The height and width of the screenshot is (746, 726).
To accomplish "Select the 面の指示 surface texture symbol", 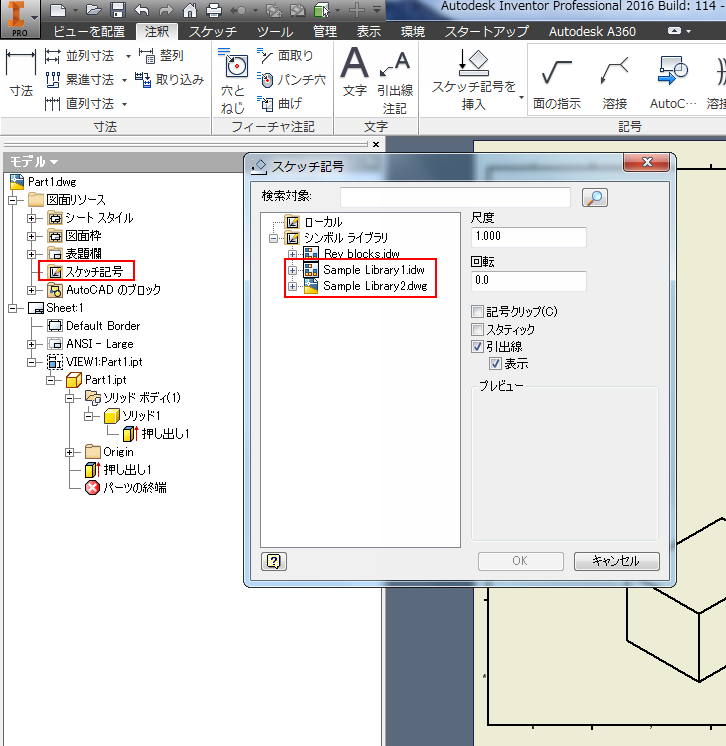I will pyautogui.click(x=557, y=82).
